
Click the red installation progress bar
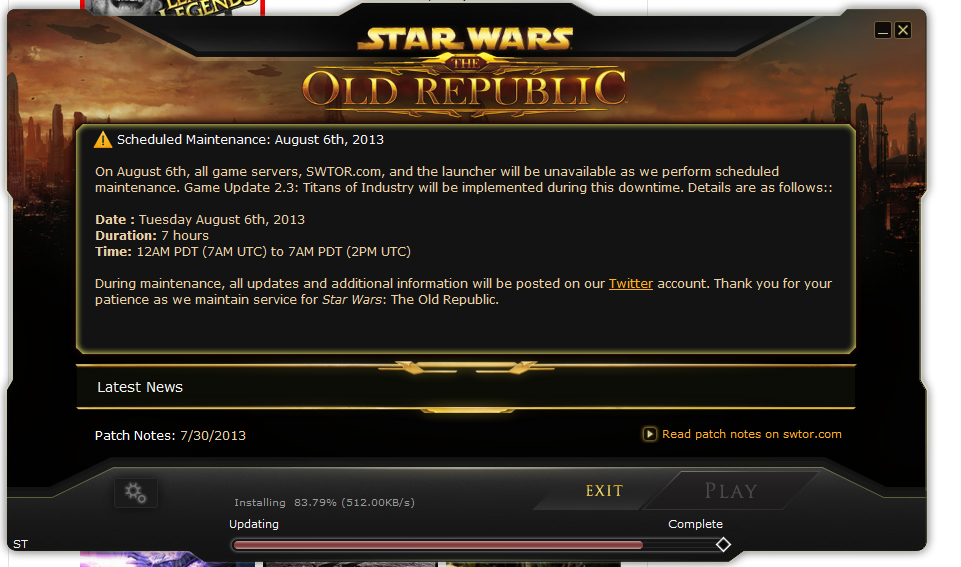tap(438, 545)
